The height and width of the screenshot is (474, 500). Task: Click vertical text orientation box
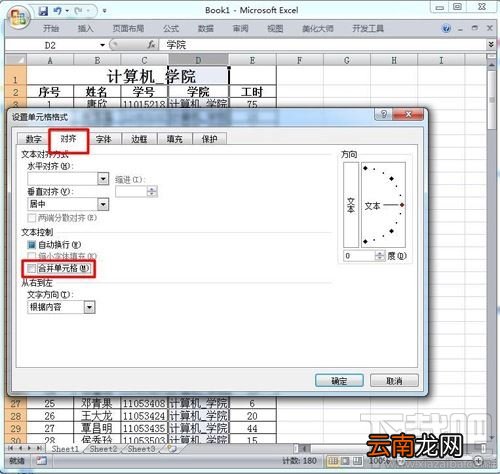351,205
